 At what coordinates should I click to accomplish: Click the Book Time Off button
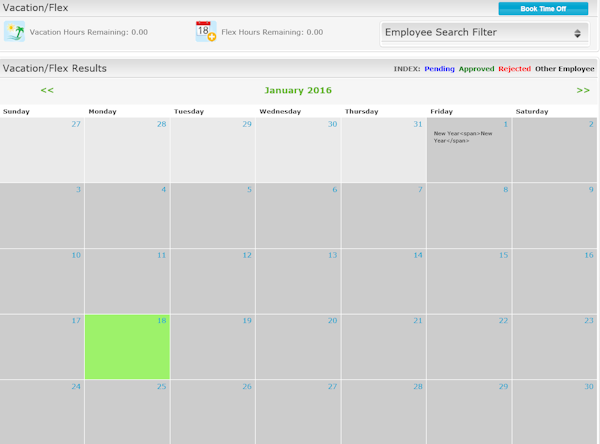[x=543, y=8]
